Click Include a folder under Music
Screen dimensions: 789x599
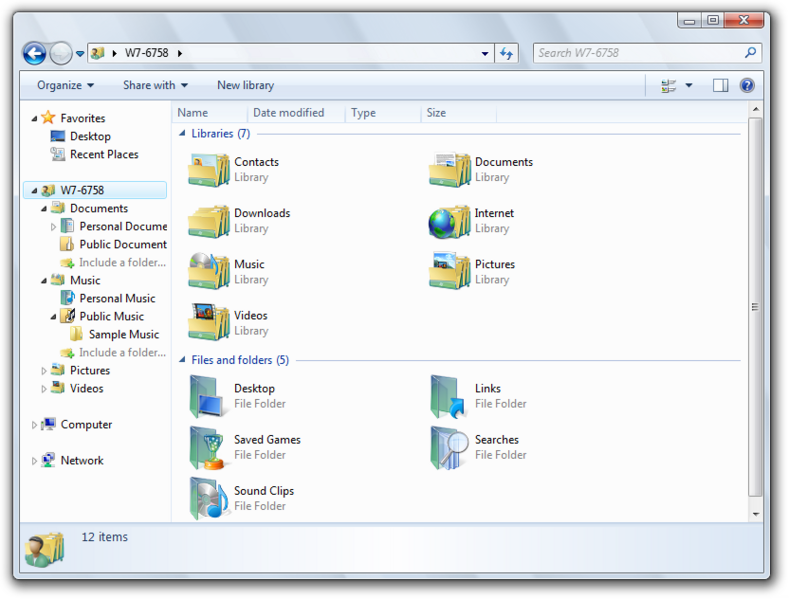pyautogui.click(x=113, y=353)
